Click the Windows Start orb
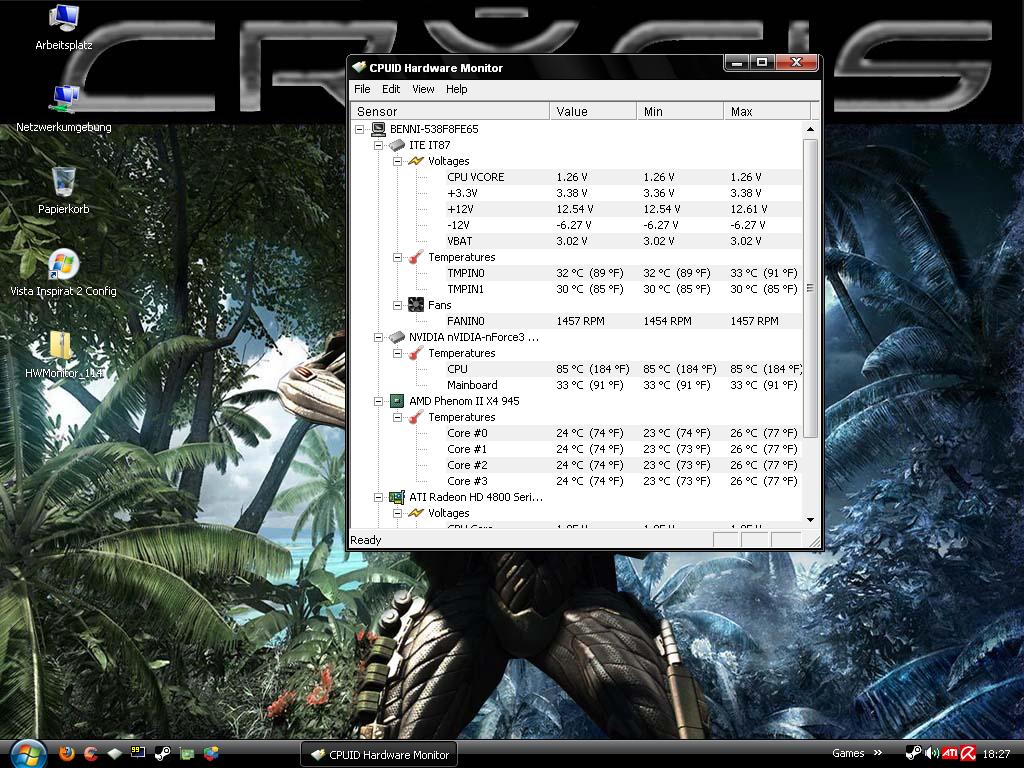The image size is (1024, 768). click(x=27, y=754)
